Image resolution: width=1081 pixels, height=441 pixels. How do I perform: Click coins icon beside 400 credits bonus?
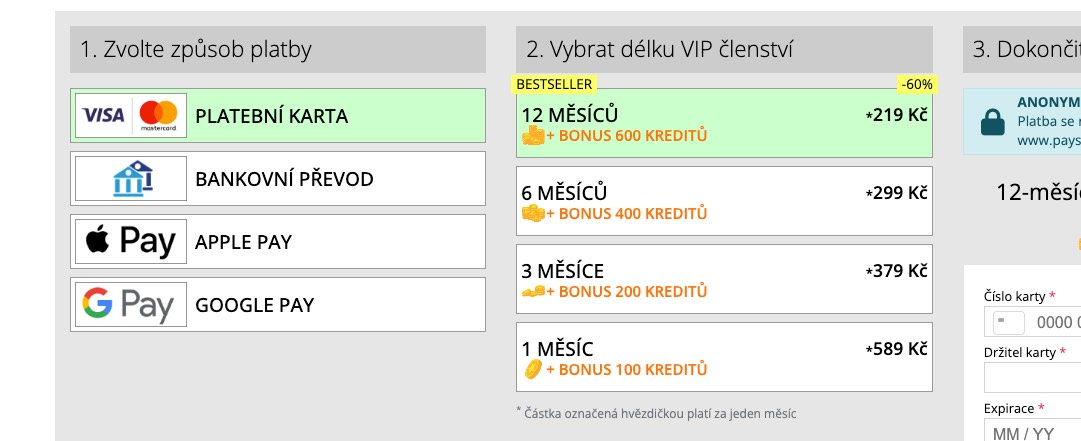click(x=533, y=213)
